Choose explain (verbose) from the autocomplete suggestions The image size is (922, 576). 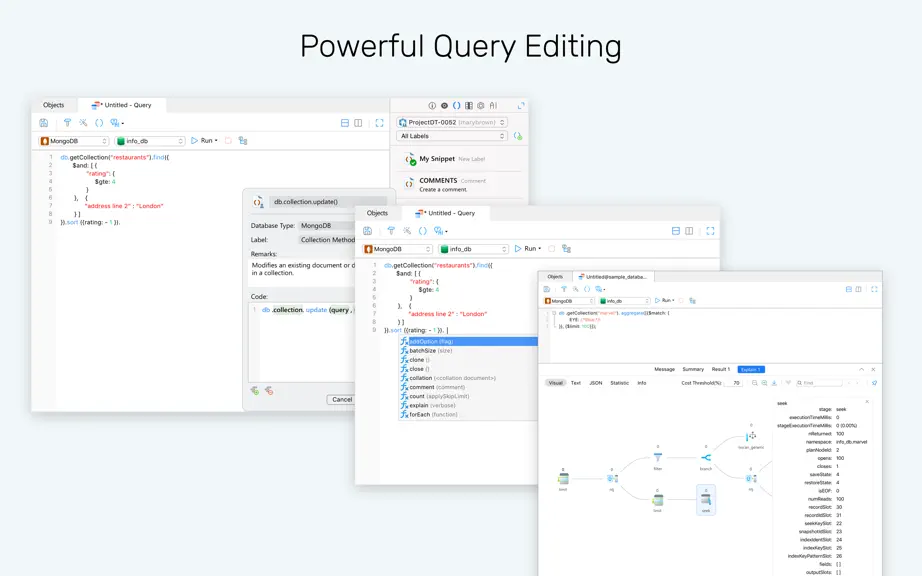432,406
